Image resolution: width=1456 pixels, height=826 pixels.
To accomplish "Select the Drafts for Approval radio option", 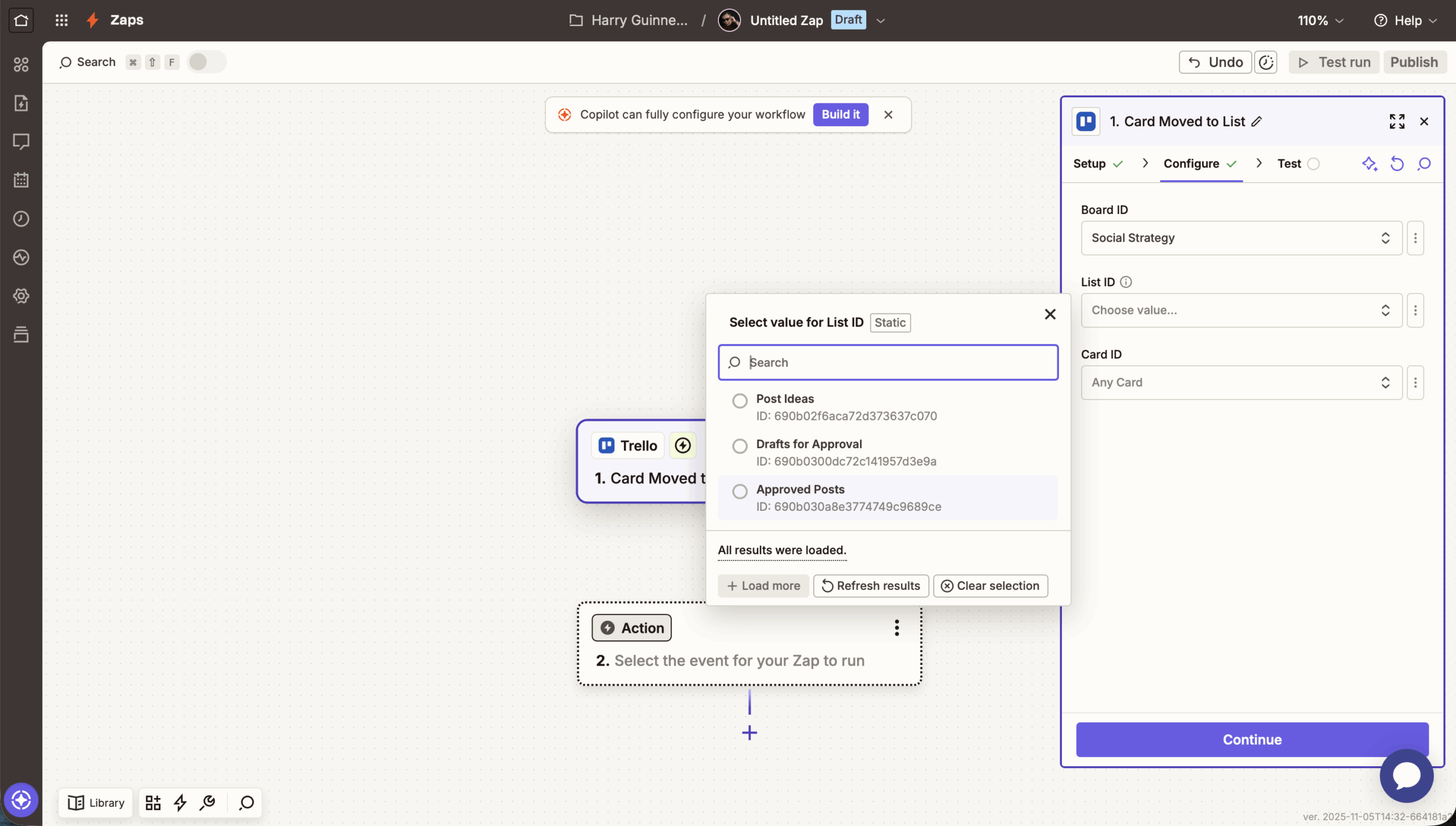I will pos(739,446).
